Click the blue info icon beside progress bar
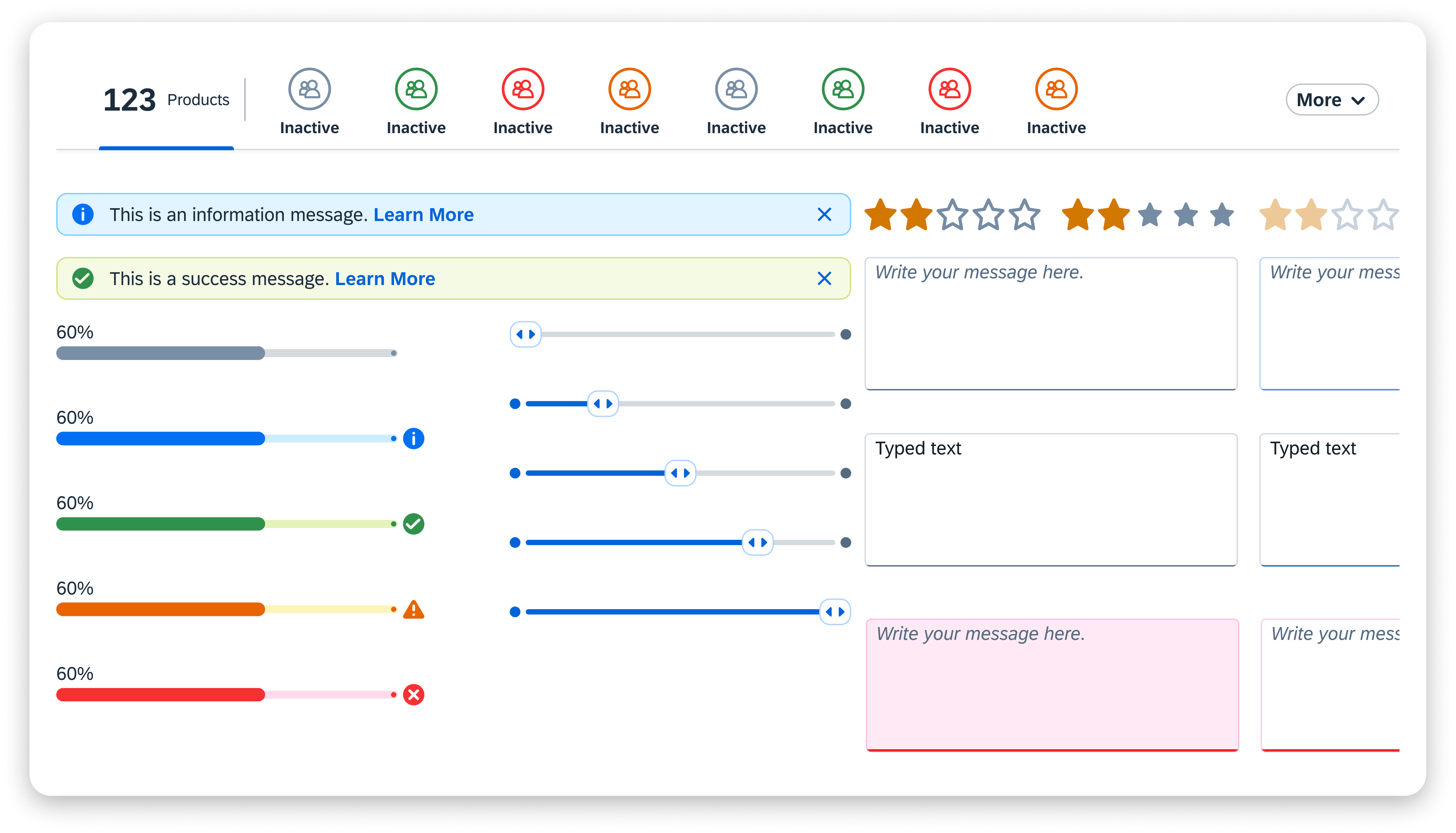The height and width of the screenshot is (833, 1456). [x=414, y=438]
